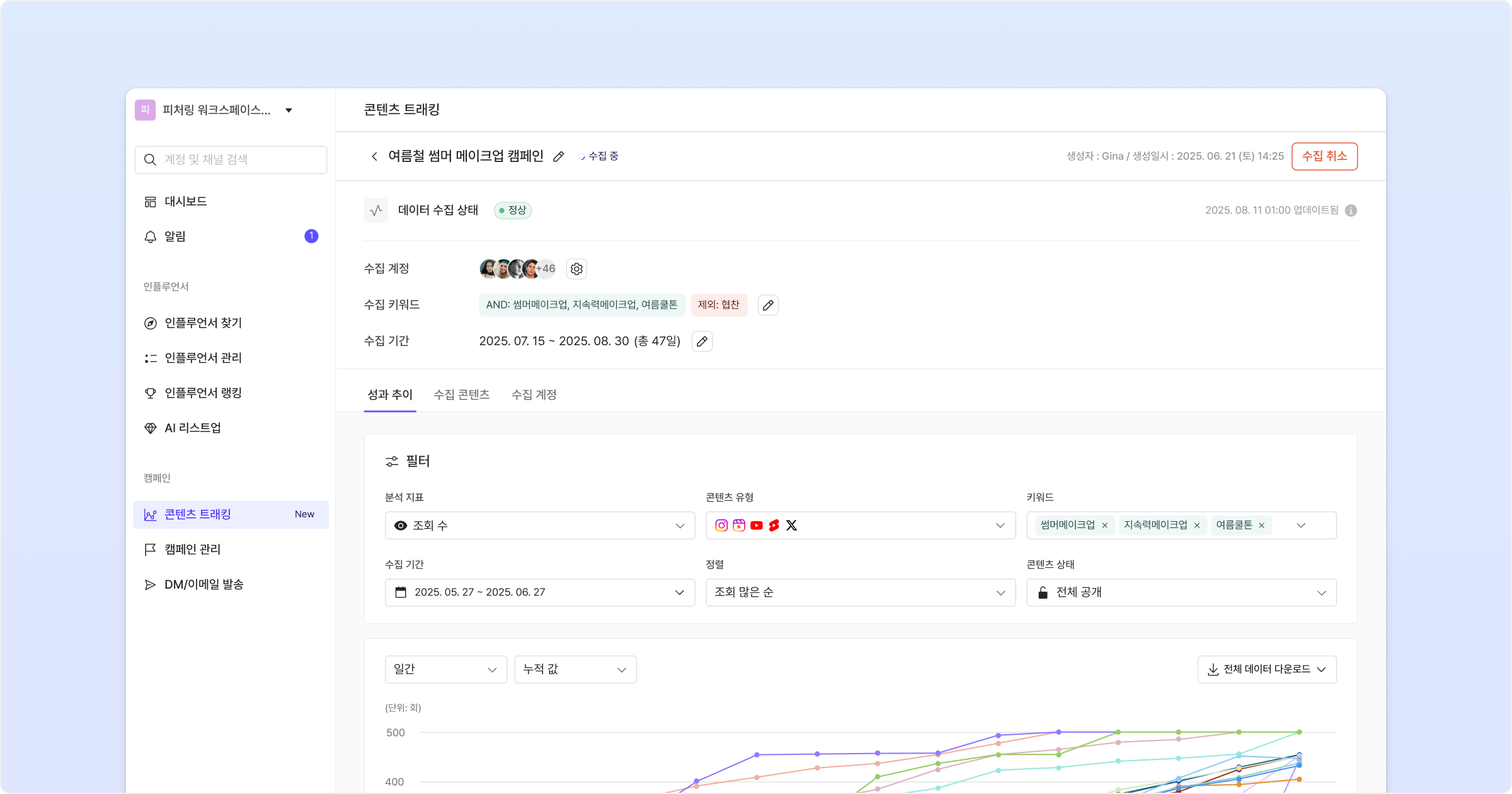This screenshot has height=794, width=1512.
Task: Open 인플루언서 랭킹 in the sidebar
Action: 203,393
